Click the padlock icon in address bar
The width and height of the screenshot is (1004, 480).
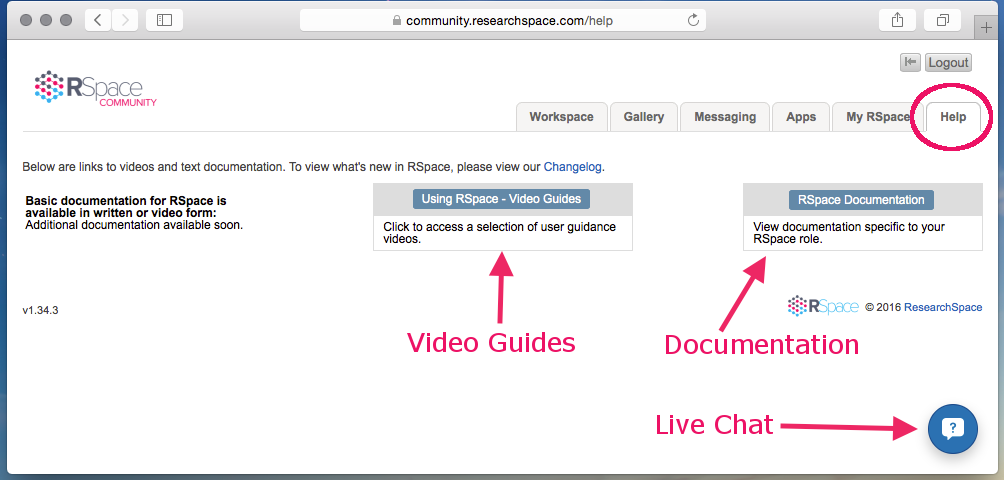click(x=397, y=20)
